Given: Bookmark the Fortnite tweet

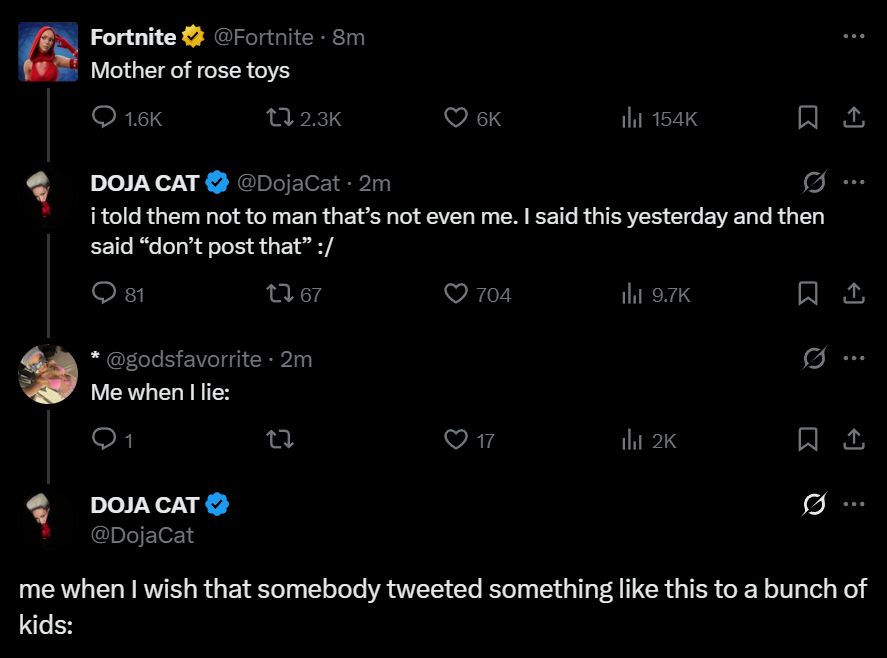Looking at the screenshot, I should (808, 118).
